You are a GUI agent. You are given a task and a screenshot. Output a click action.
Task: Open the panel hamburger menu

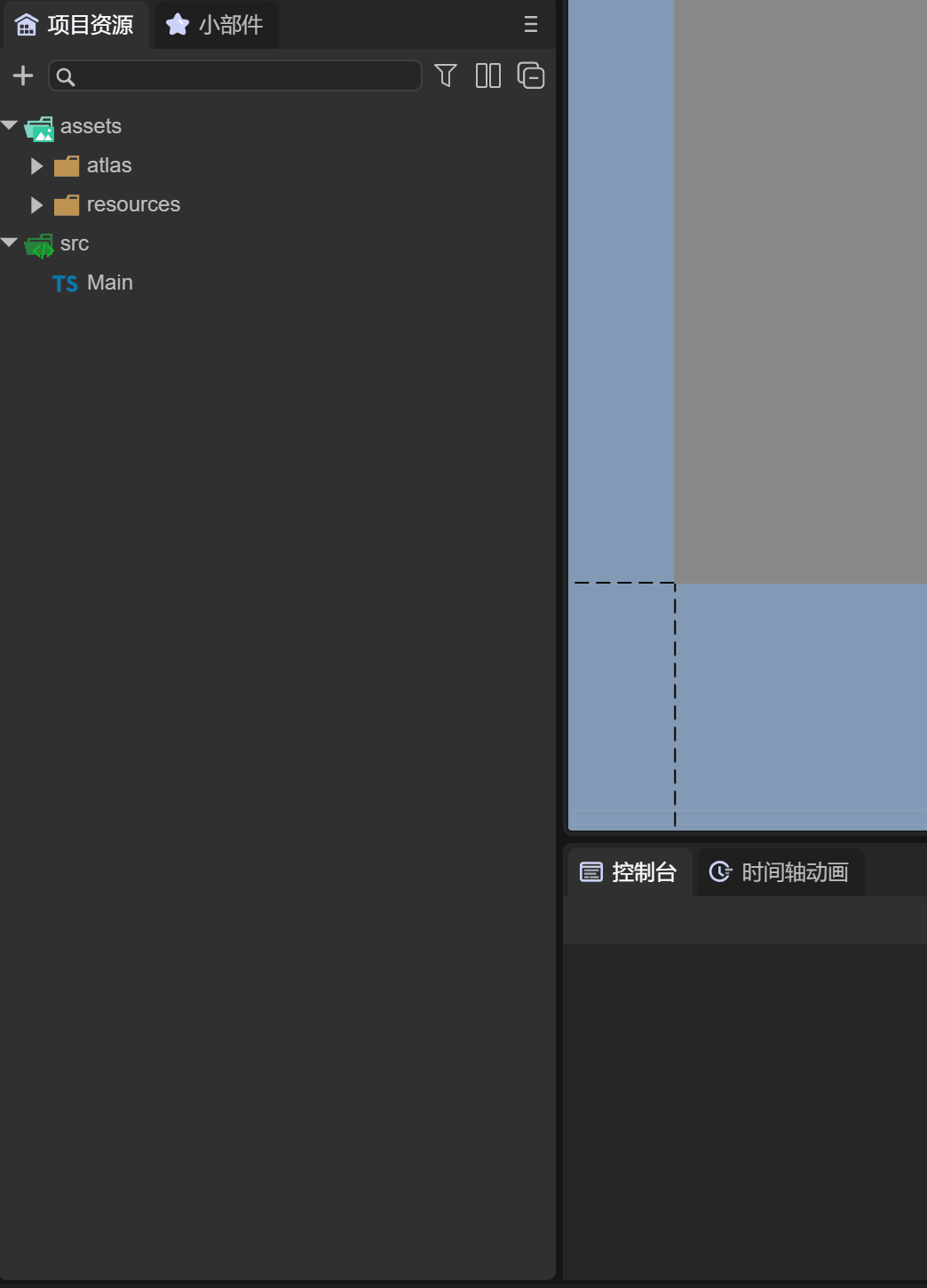pyautogui.click(x=531, y=25)
